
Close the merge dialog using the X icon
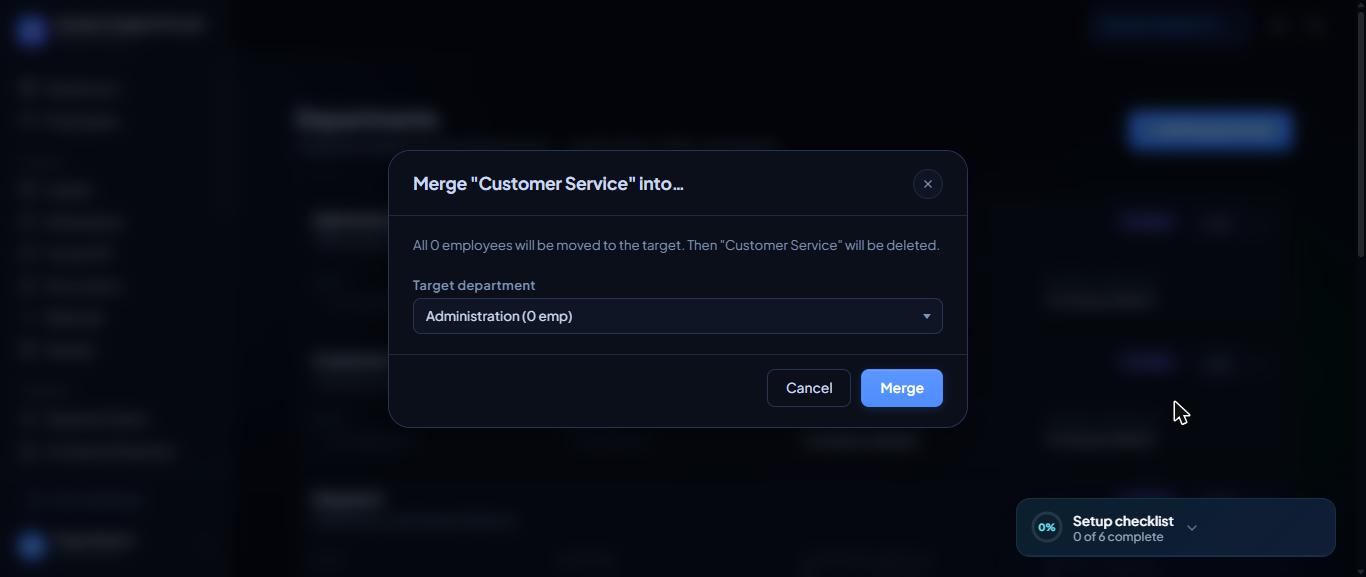point(928,184)
